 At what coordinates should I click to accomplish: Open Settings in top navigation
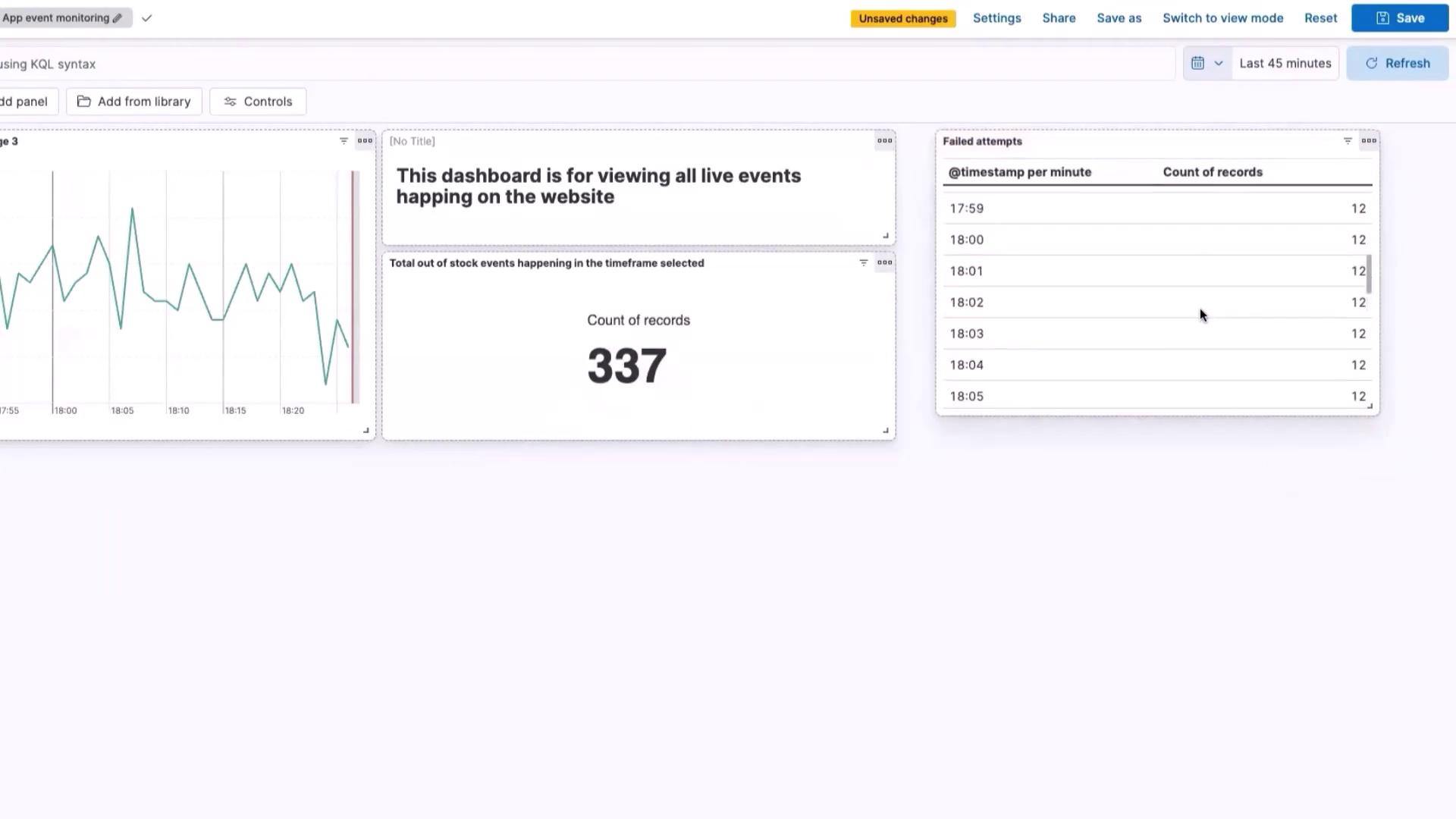pos(996,18)
